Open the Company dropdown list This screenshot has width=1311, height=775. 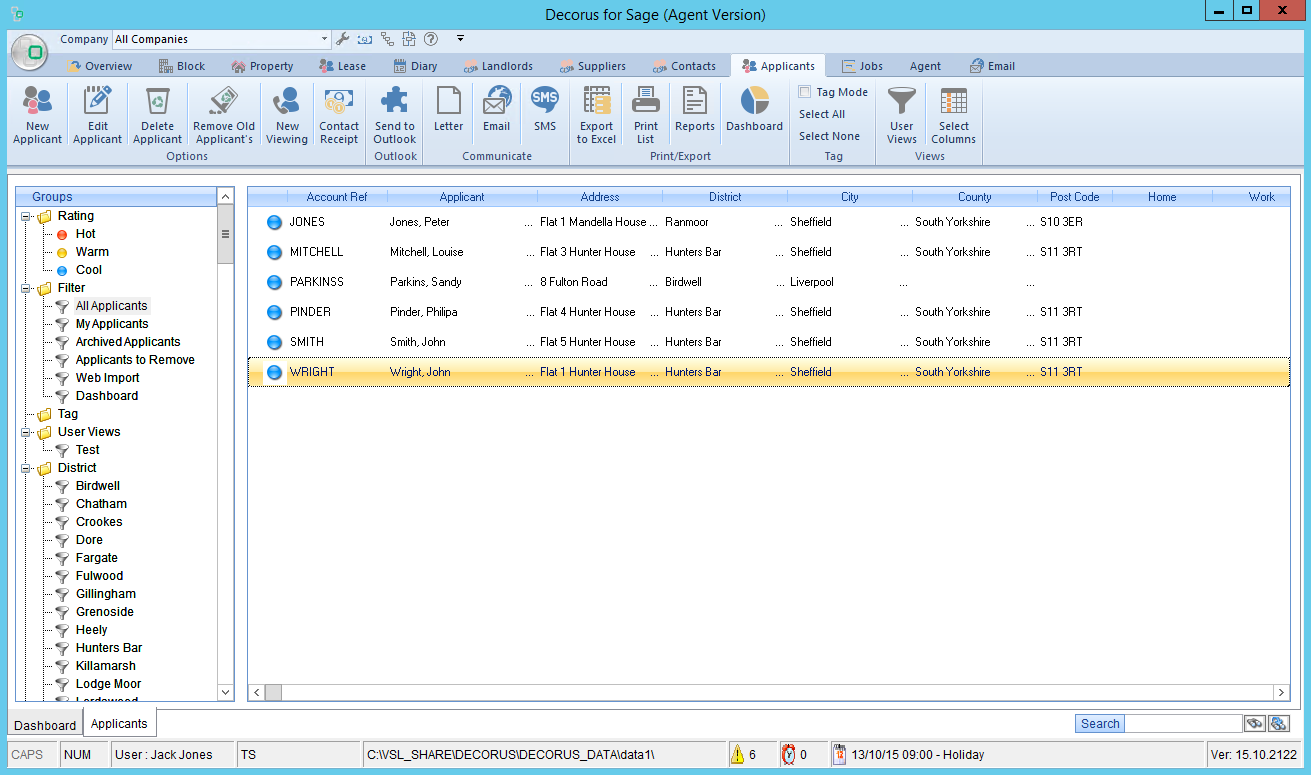point(324,39)
